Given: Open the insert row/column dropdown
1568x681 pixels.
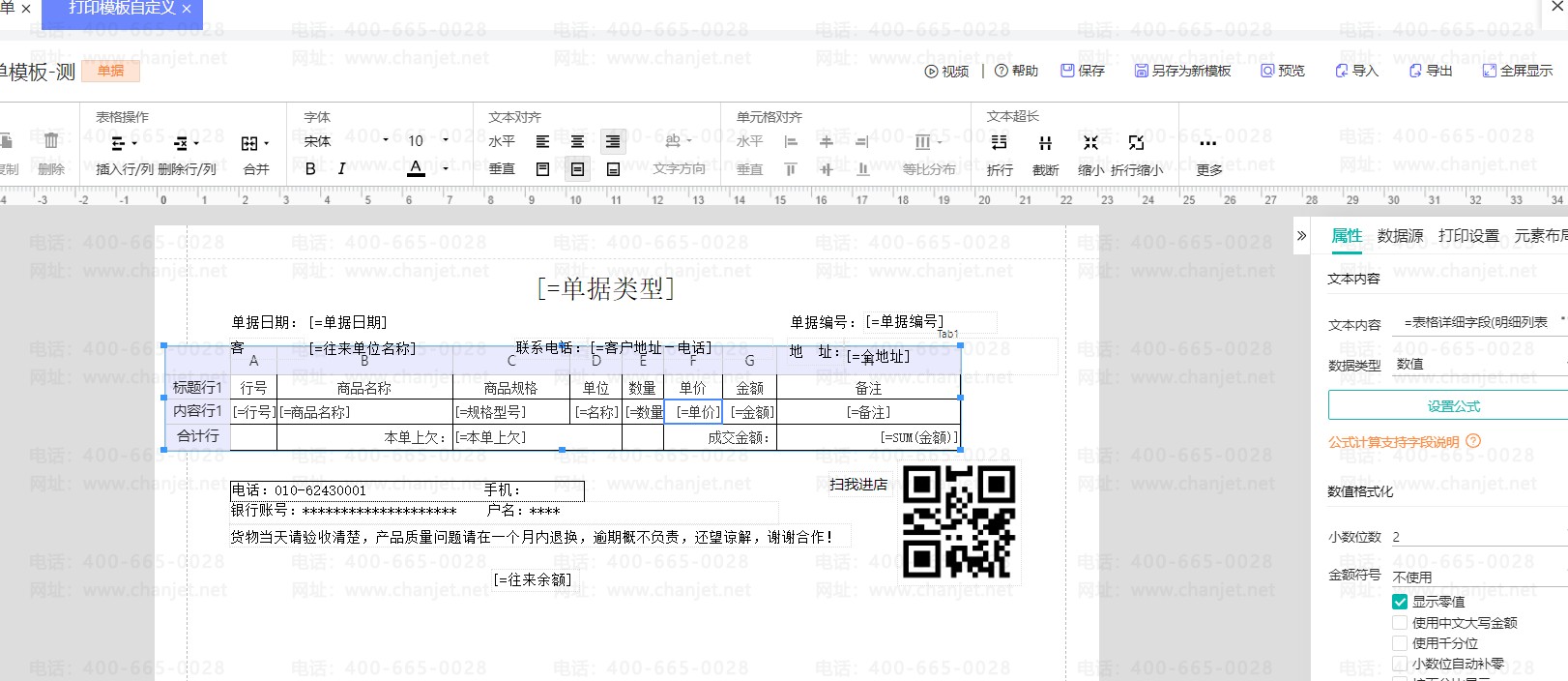Looking at the screenshot, I should coord(124,143).
